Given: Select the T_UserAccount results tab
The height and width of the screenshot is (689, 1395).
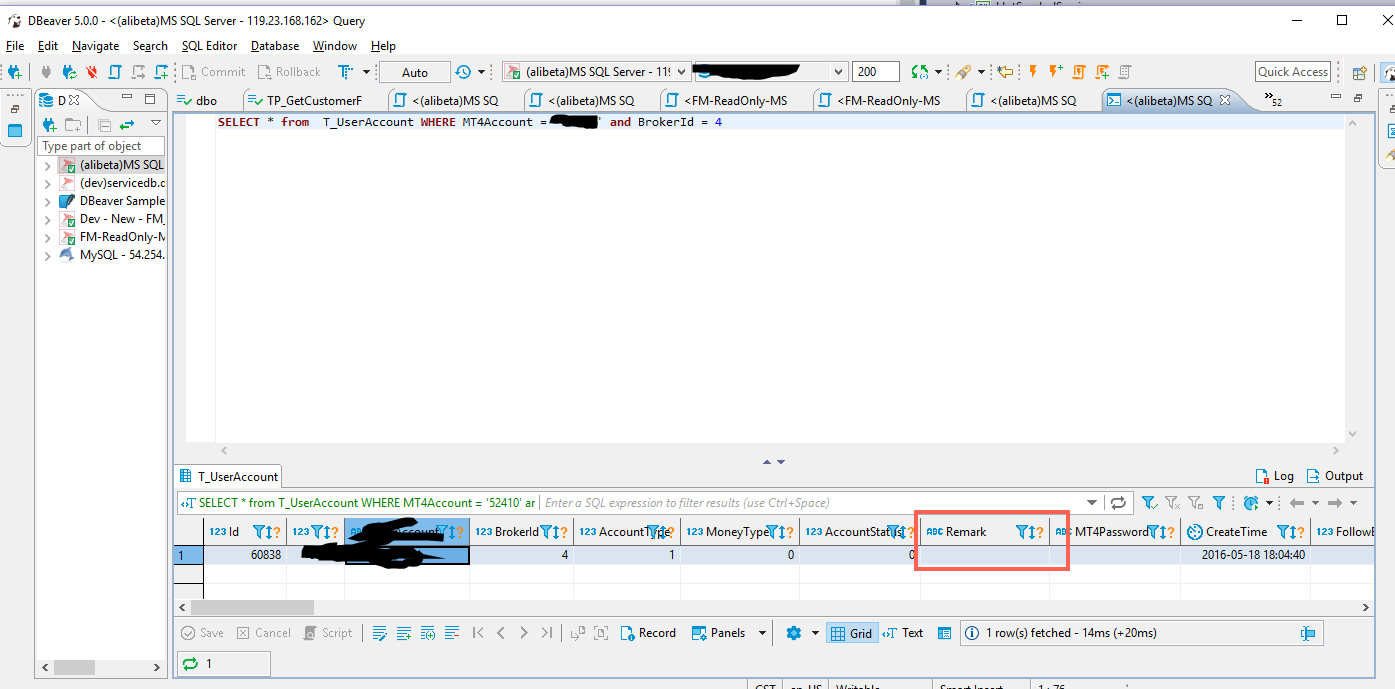Looking at the screenshot, I should pyautogui.click(x=229, y=477).
